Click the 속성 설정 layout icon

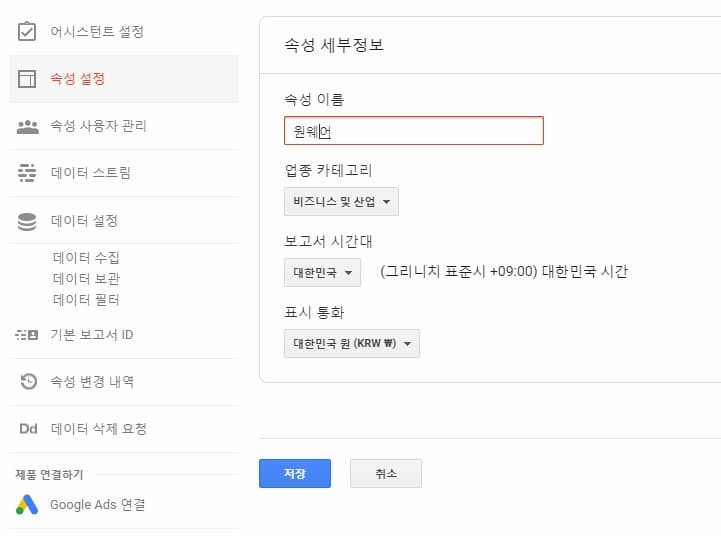(x=27, y=79)
